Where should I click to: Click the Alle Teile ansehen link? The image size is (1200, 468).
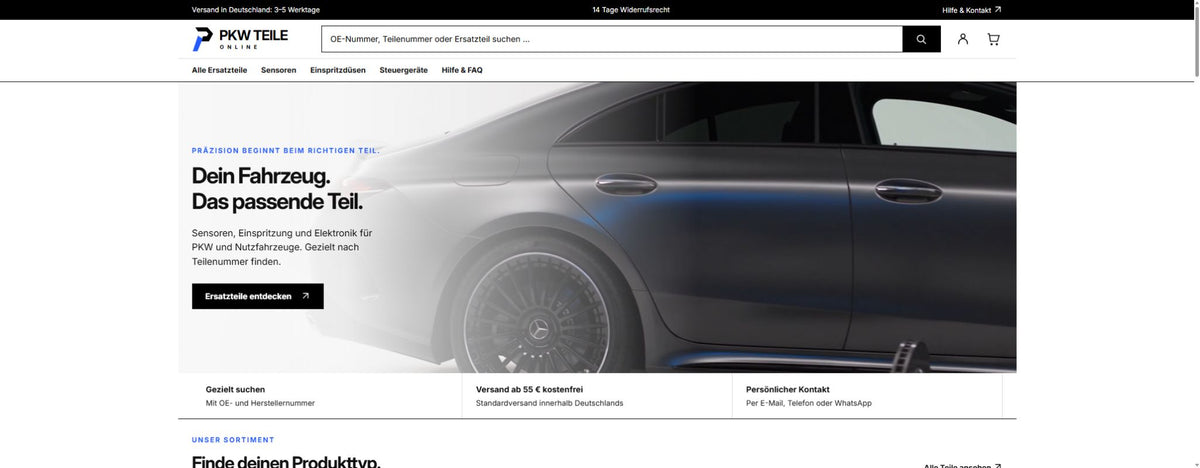tap(962, 465)
